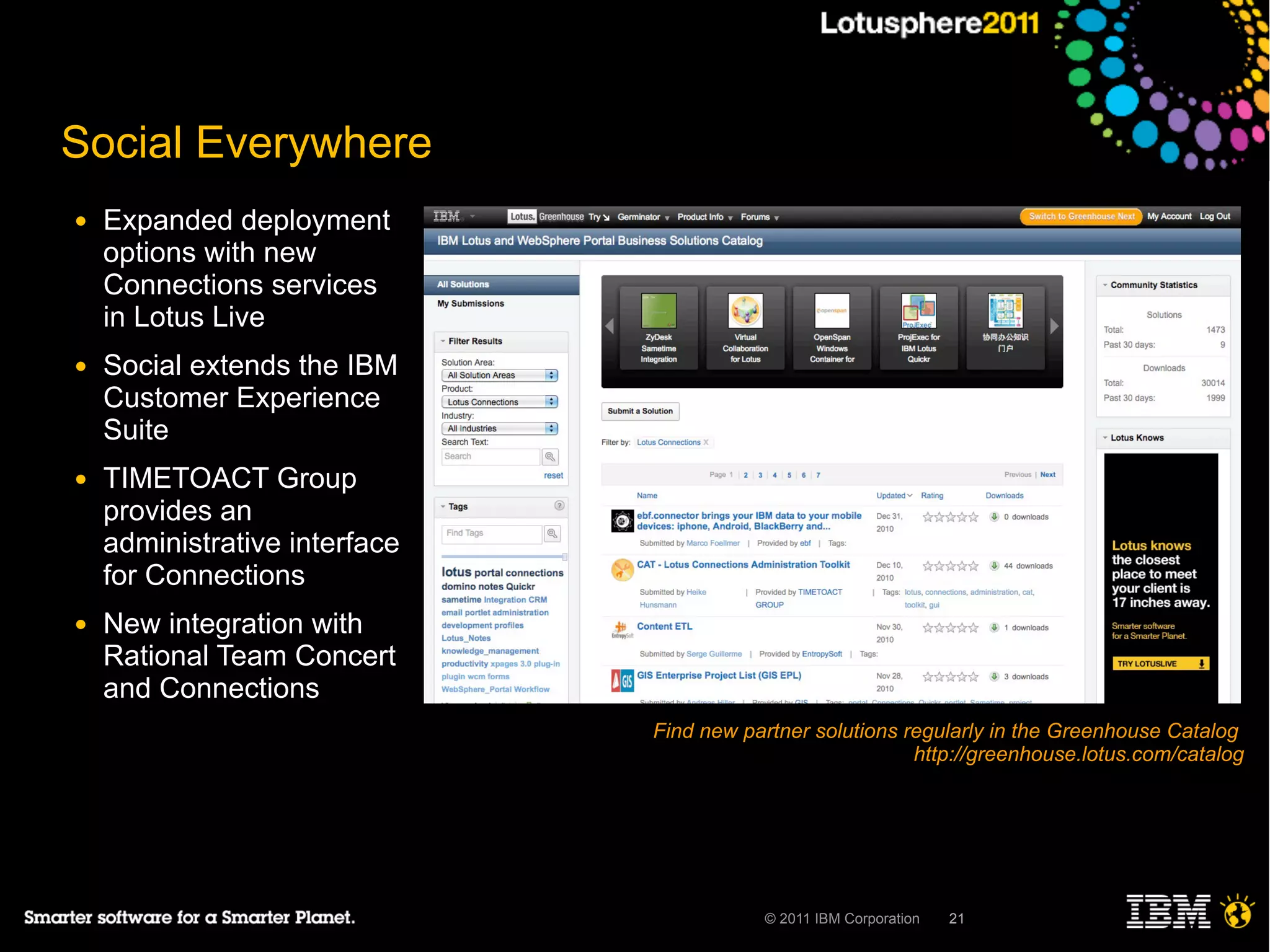Open the Forums menu

click(760, 217)
